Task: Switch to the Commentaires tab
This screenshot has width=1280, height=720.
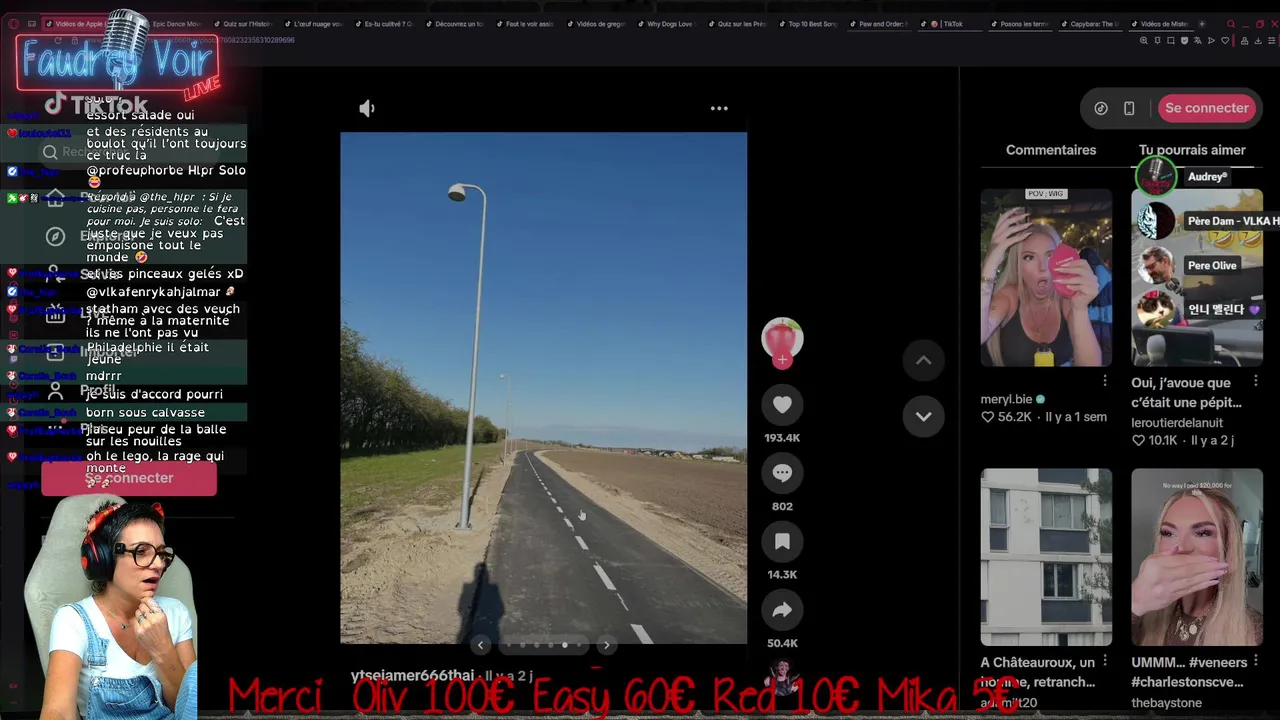Action: [1051, 150]
